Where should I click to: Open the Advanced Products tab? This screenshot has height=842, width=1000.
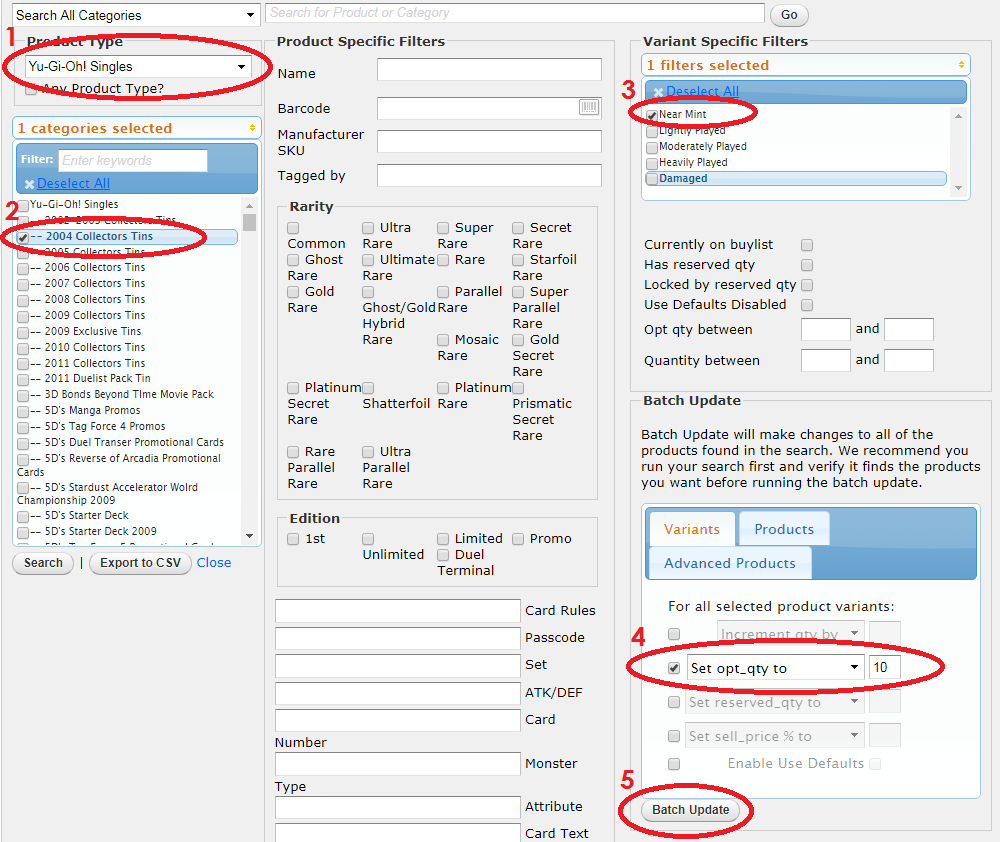pyautogui.click(x=730, y=563)
